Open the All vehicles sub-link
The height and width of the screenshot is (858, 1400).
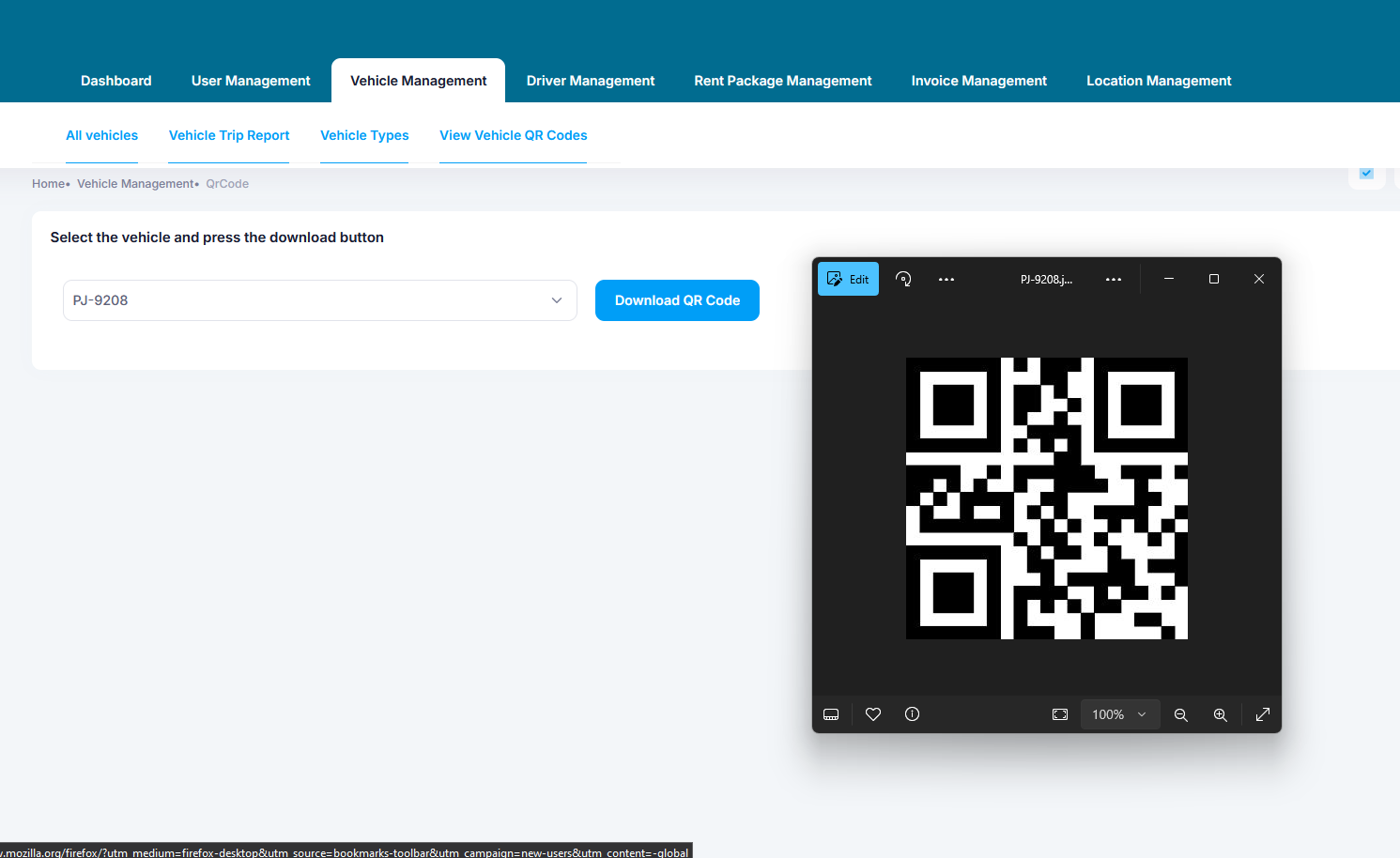[x=101, y=135]
